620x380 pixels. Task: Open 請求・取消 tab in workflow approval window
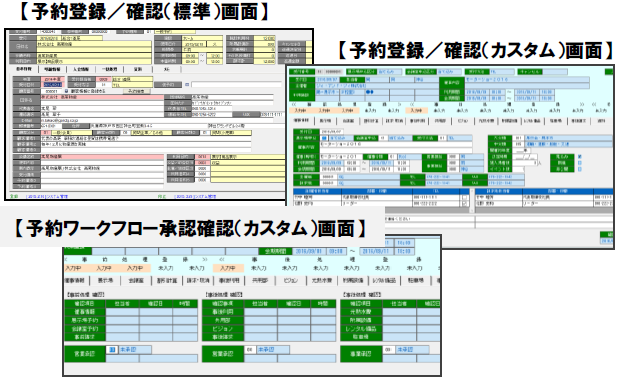click(x=198, y=280)
